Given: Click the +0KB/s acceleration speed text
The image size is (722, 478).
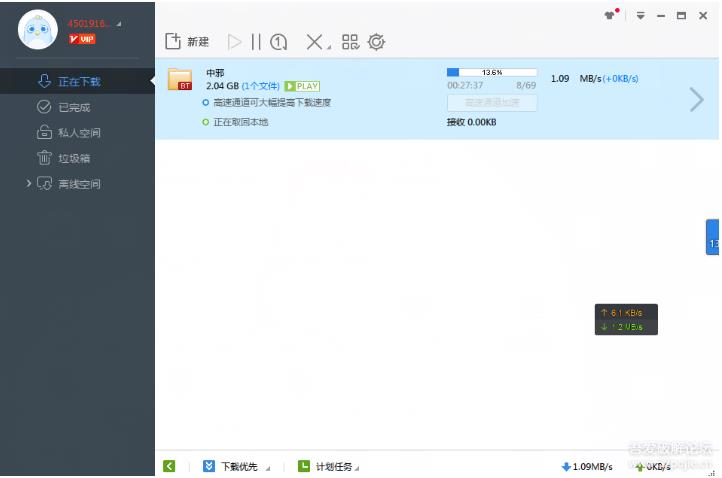Looking at the screenshot, I should (x=620, y=79).
